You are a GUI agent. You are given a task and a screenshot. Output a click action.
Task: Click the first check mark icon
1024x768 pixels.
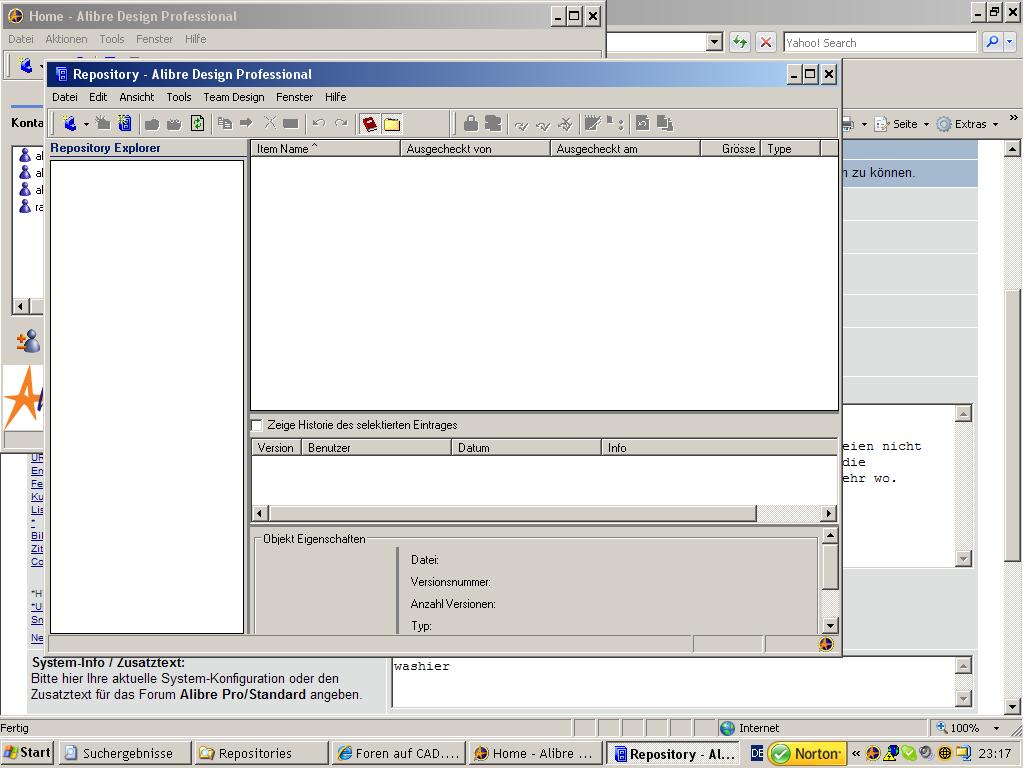pyautogui.click(x=521, y=125)
